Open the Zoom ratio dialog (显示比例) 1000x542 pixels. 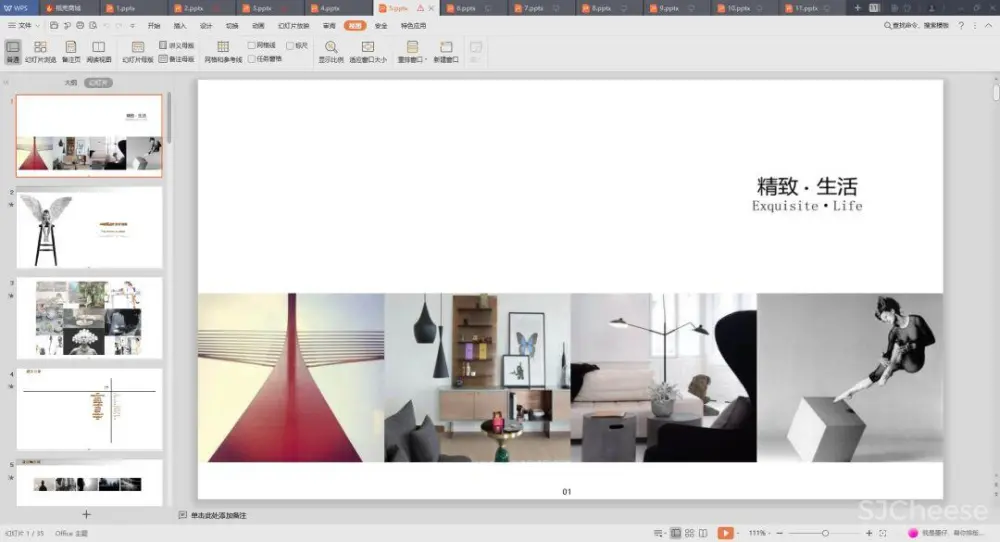pyautogui.click(x=330, y=51)
